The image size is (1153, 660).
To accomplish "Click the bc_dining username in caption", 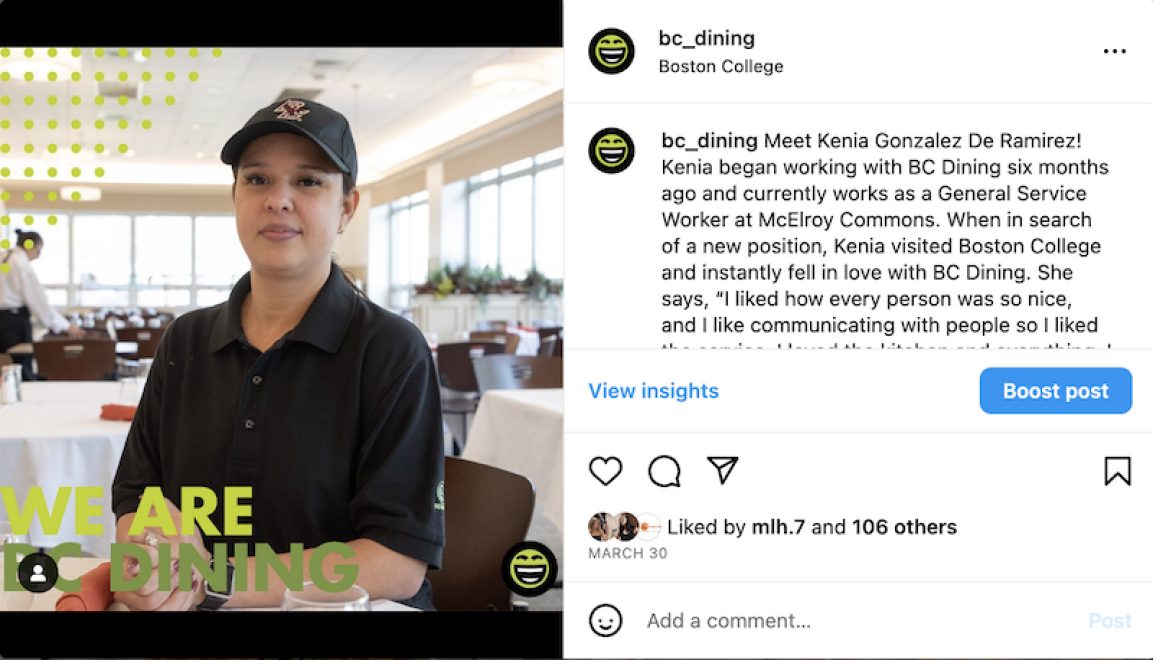I will [709, 140].
